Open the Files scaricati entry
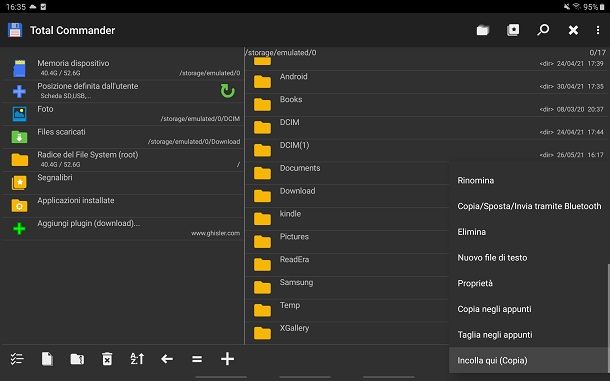610x381 pixels. [122, 137]
